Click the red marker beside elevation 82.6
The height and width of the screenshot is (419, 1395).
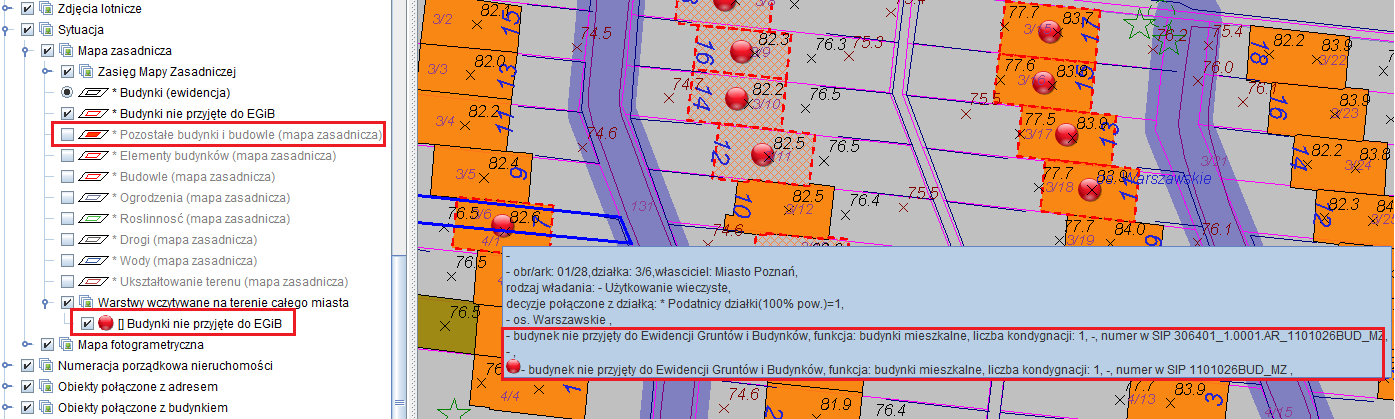coord(503,225)
